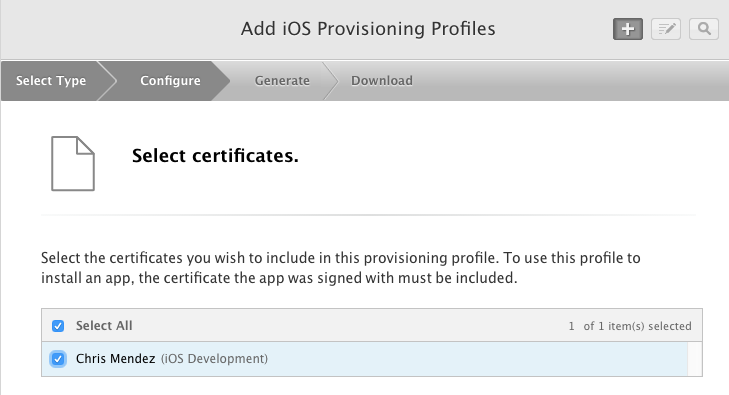Click the edit pencil icon
Viewport: 729px width, 395px height.
666,29
